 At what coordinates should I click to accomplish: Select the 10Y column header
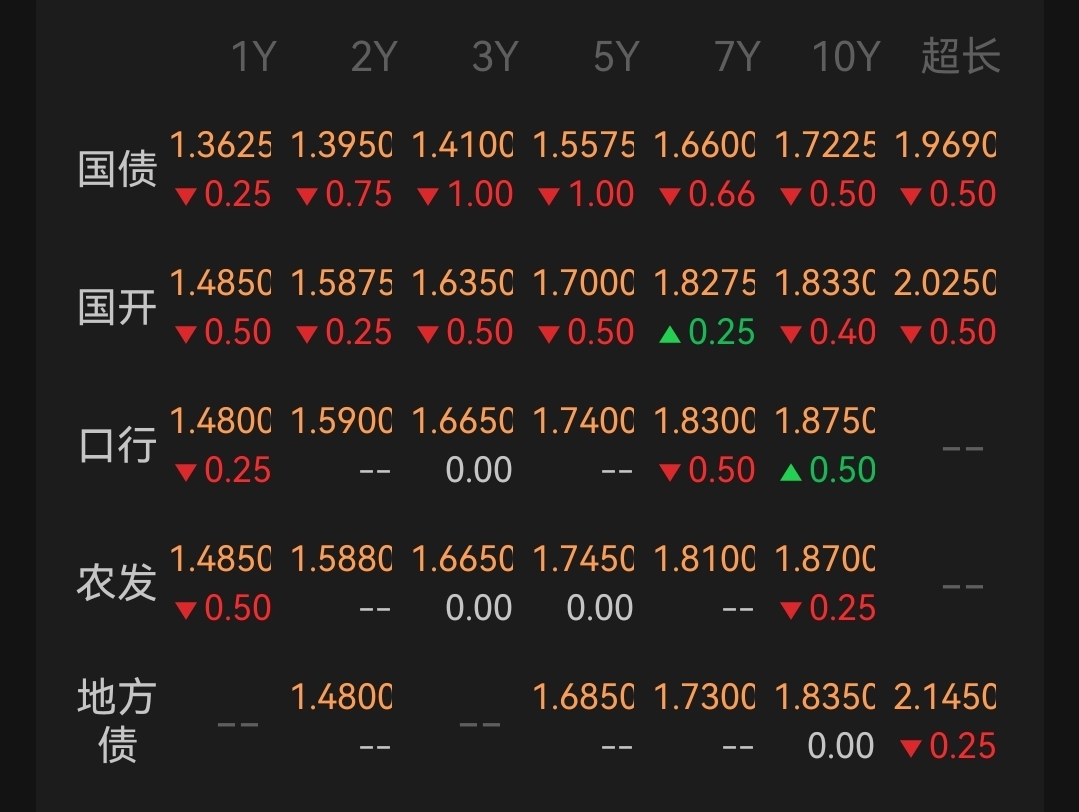click(x=846, y=56)
